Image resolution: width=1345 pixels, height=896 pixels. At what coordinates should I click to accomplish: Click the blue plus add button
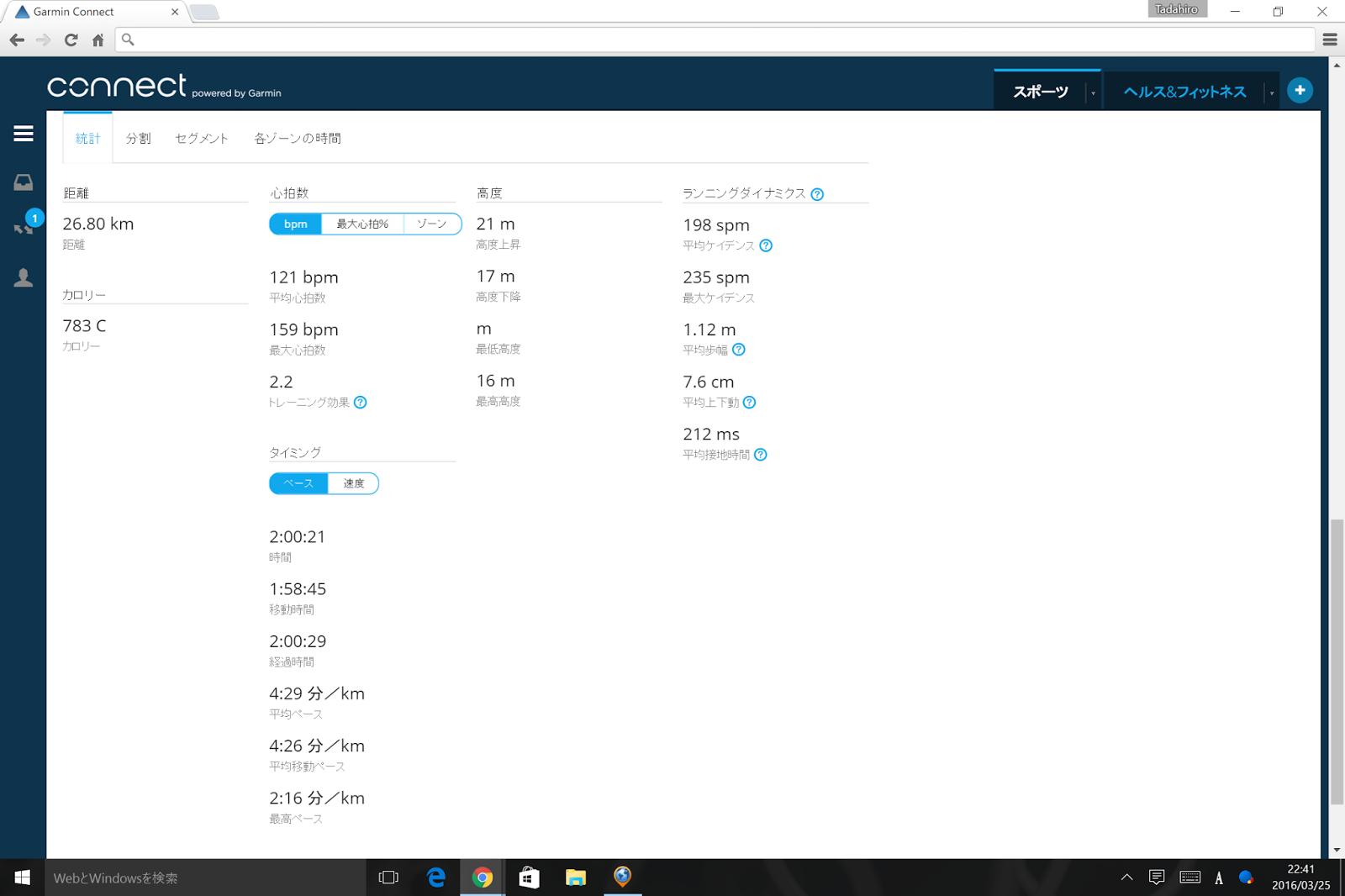1300,90
